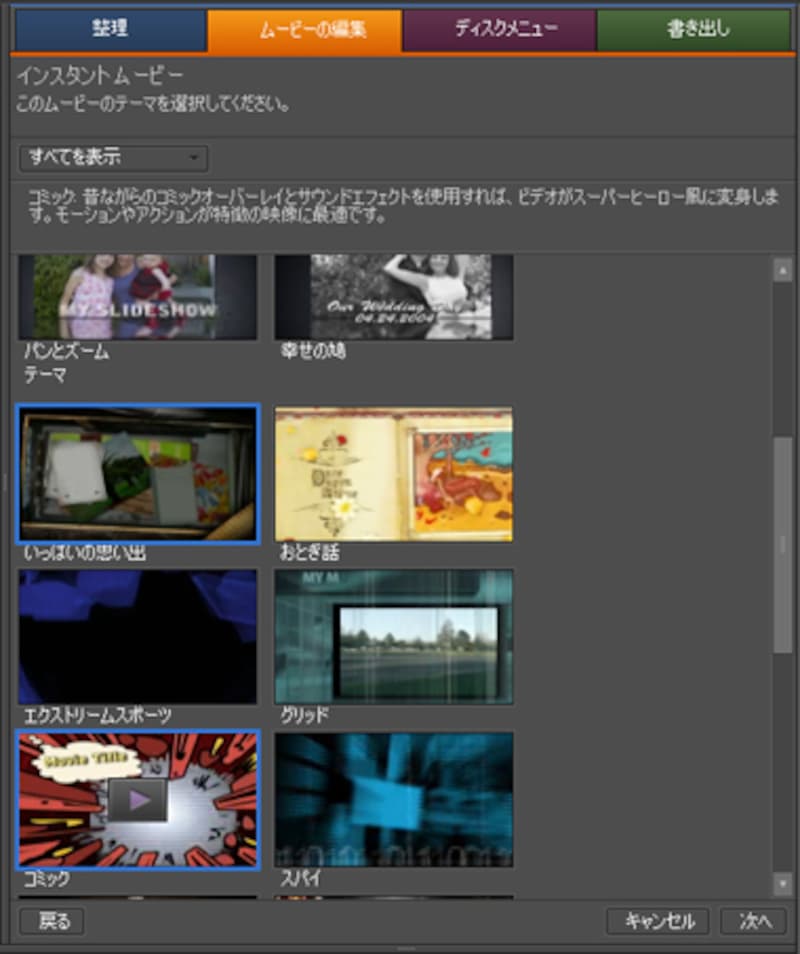Go to the 書き出し tab
Screen dimensions: 800x954
[695, 29]
